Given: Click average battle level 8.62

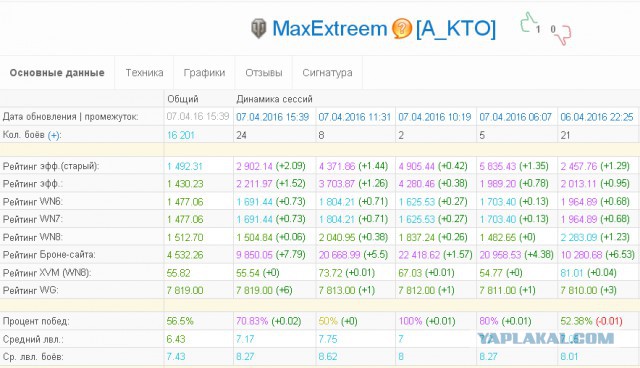Looking at the screenshot, I should [328, 357].
